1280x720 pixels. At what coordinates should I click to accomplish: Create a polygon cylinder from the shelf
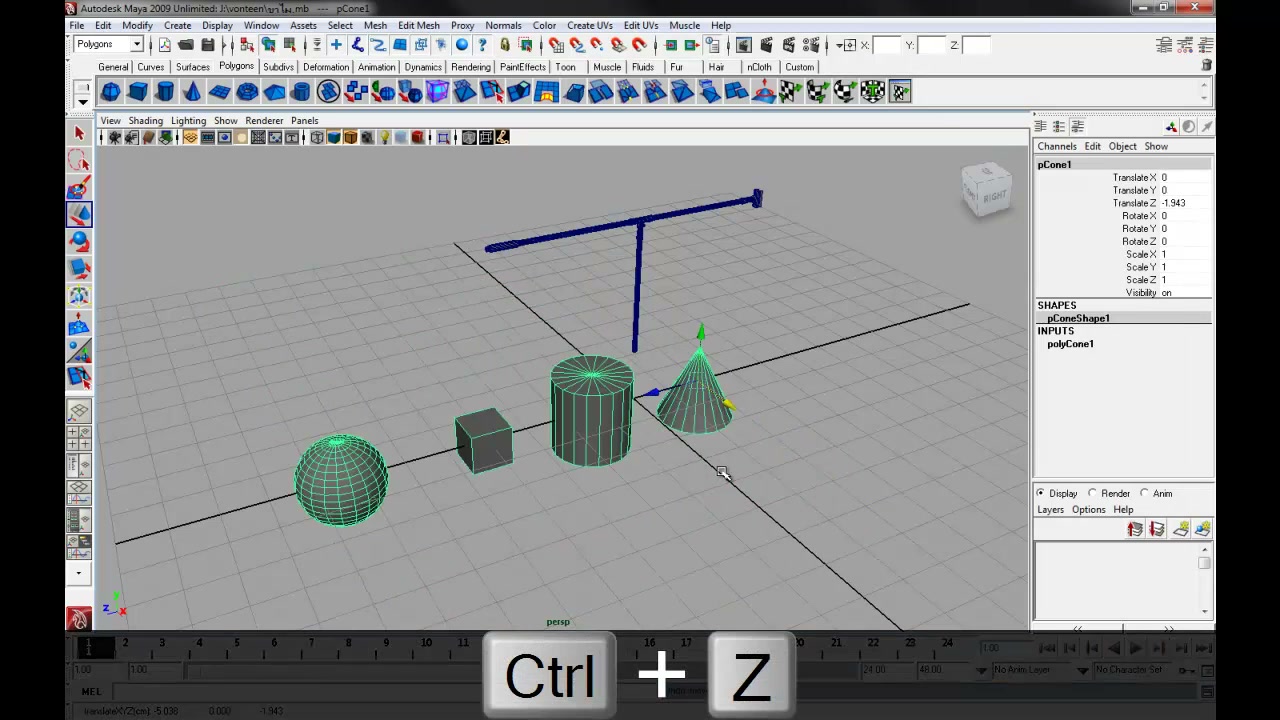[165, 92]
